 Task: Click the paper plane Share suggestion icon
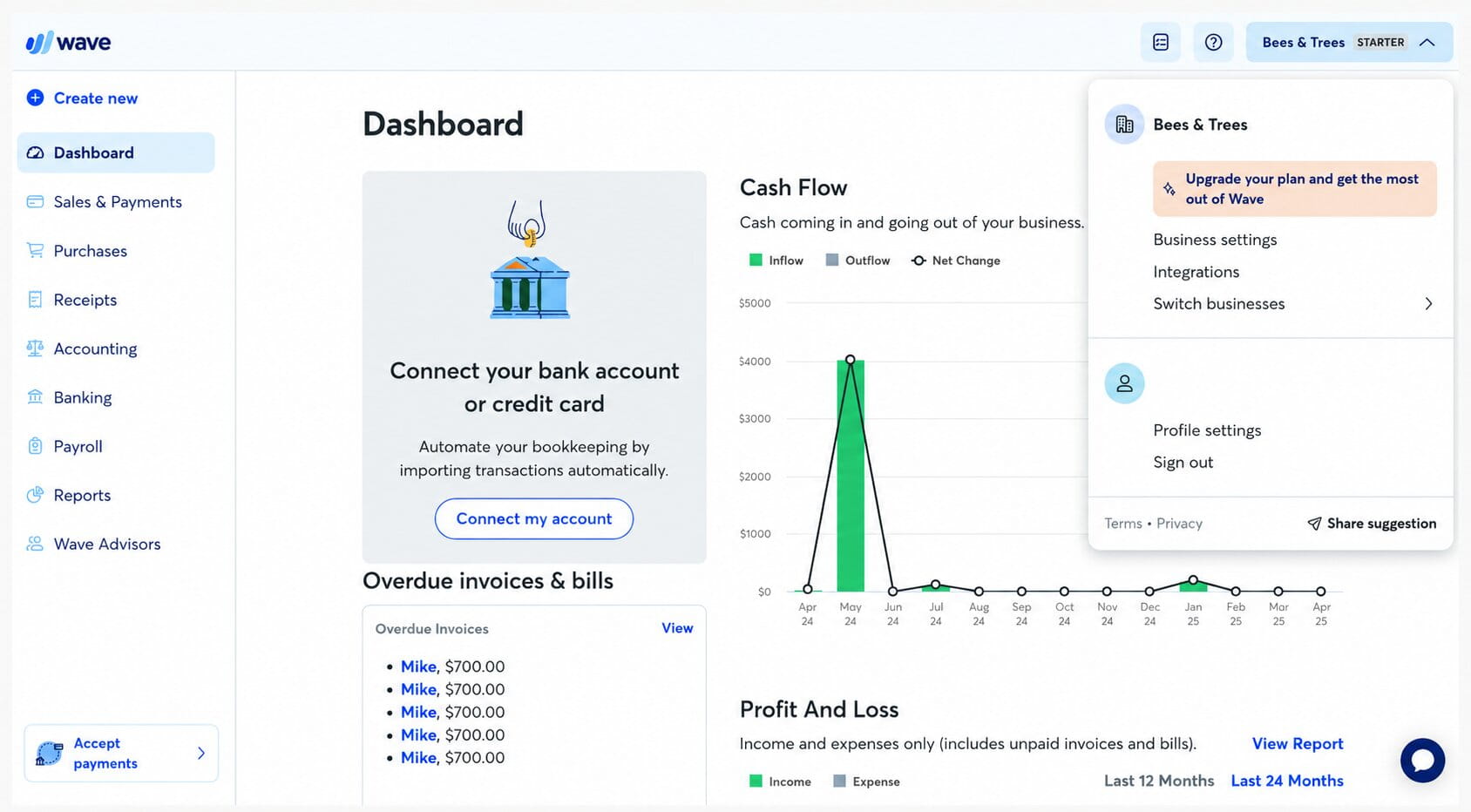pyautogui.click(x=1314, y=524)
